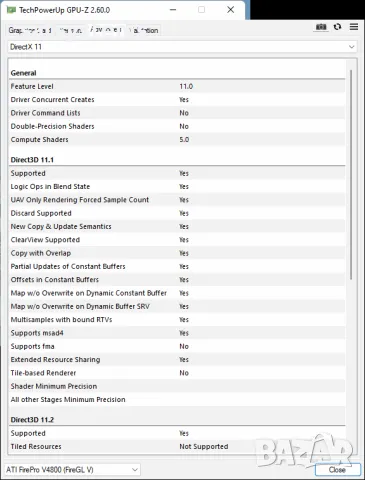The width and height of the screenshot is (365, 480).
Task: Select the Driver Command Lists row
Action: 177,113
